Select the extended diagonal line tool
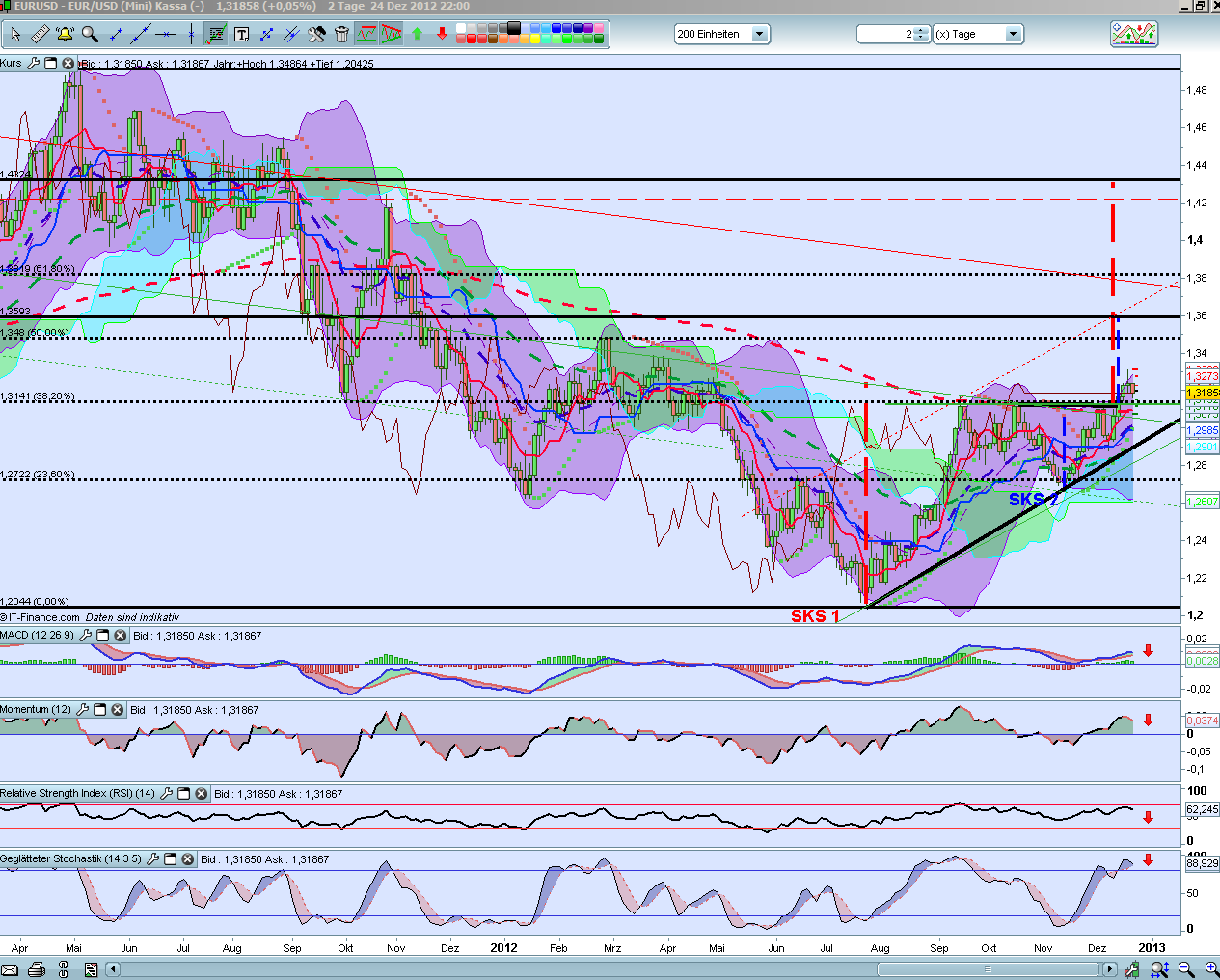Screen dimensions: 1220x980 coord(141,34)
